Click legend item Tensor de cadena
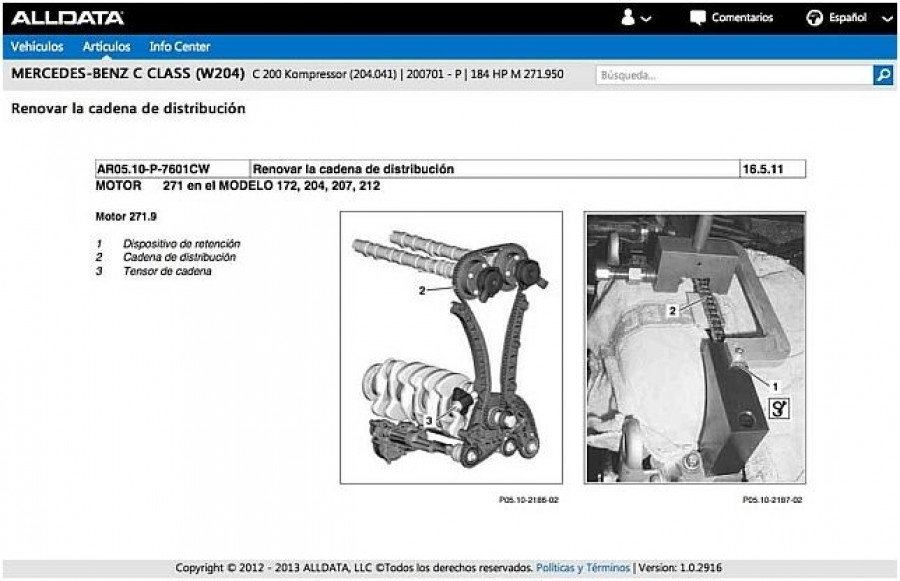This screenshot has height=581, width=900. [167, 271]
